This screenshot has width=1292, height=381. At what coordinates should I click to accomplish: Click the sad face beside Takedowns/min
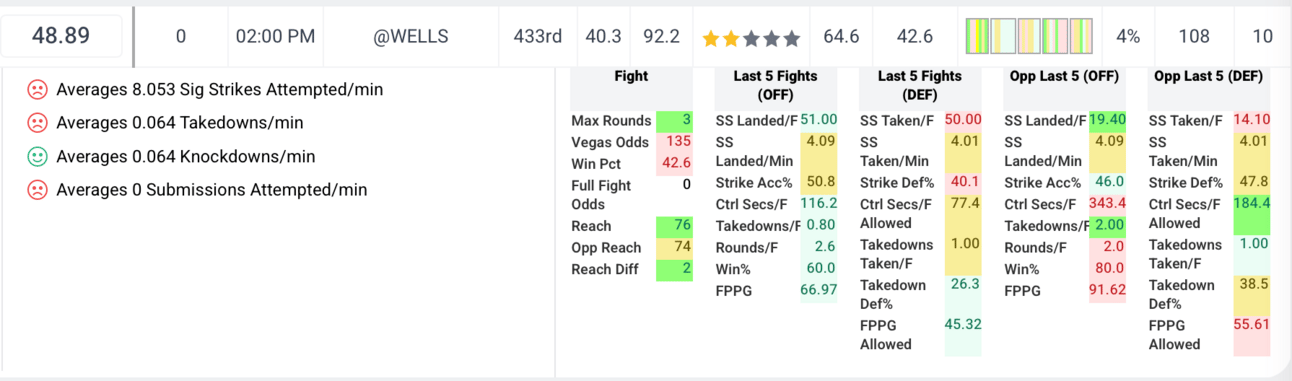point(37,123)
